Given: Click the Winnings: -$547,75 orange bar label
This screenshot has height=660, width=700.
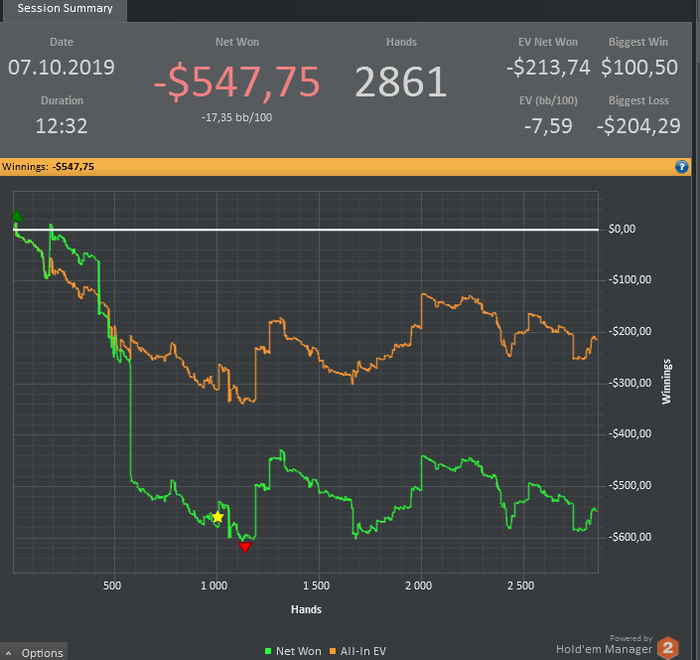Looking at the screenshot, I should [x=48, y=167].
